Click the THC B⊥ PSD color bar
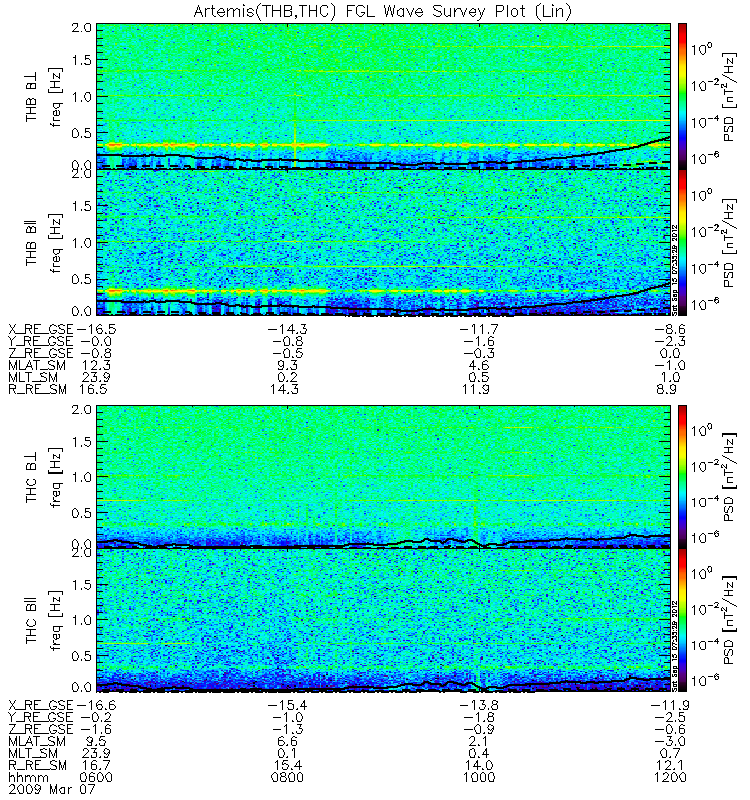The image size is (750, 800). 682,477
